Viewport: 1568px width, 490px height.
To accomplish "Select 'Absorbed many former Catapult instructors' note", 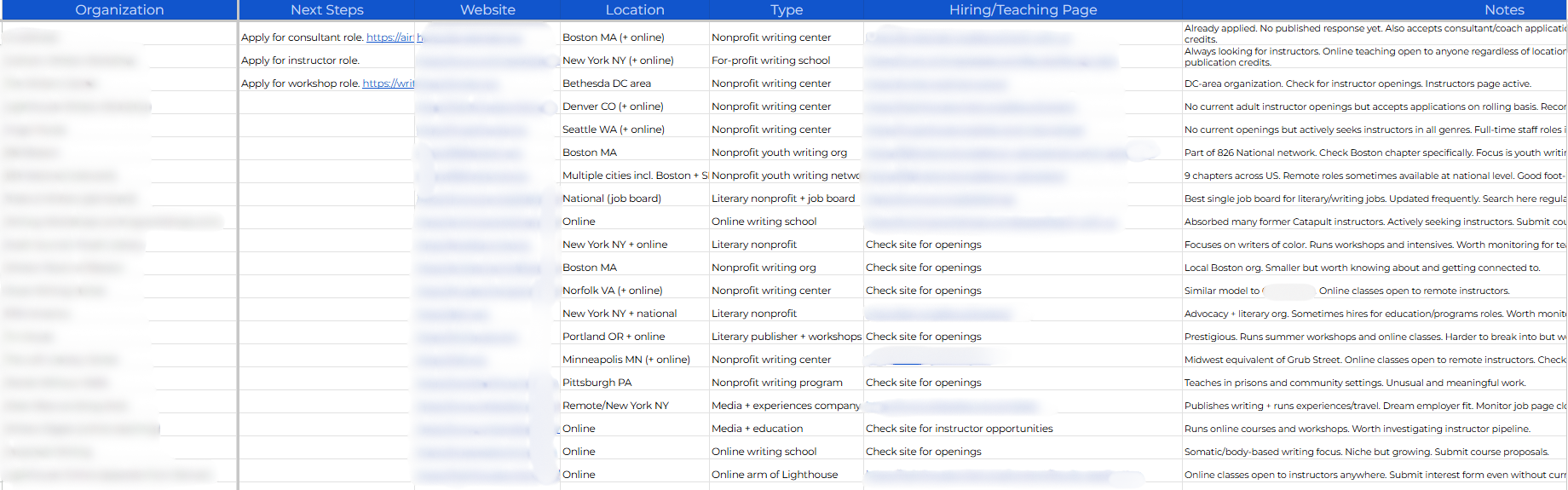I will tap(1375, 222).
